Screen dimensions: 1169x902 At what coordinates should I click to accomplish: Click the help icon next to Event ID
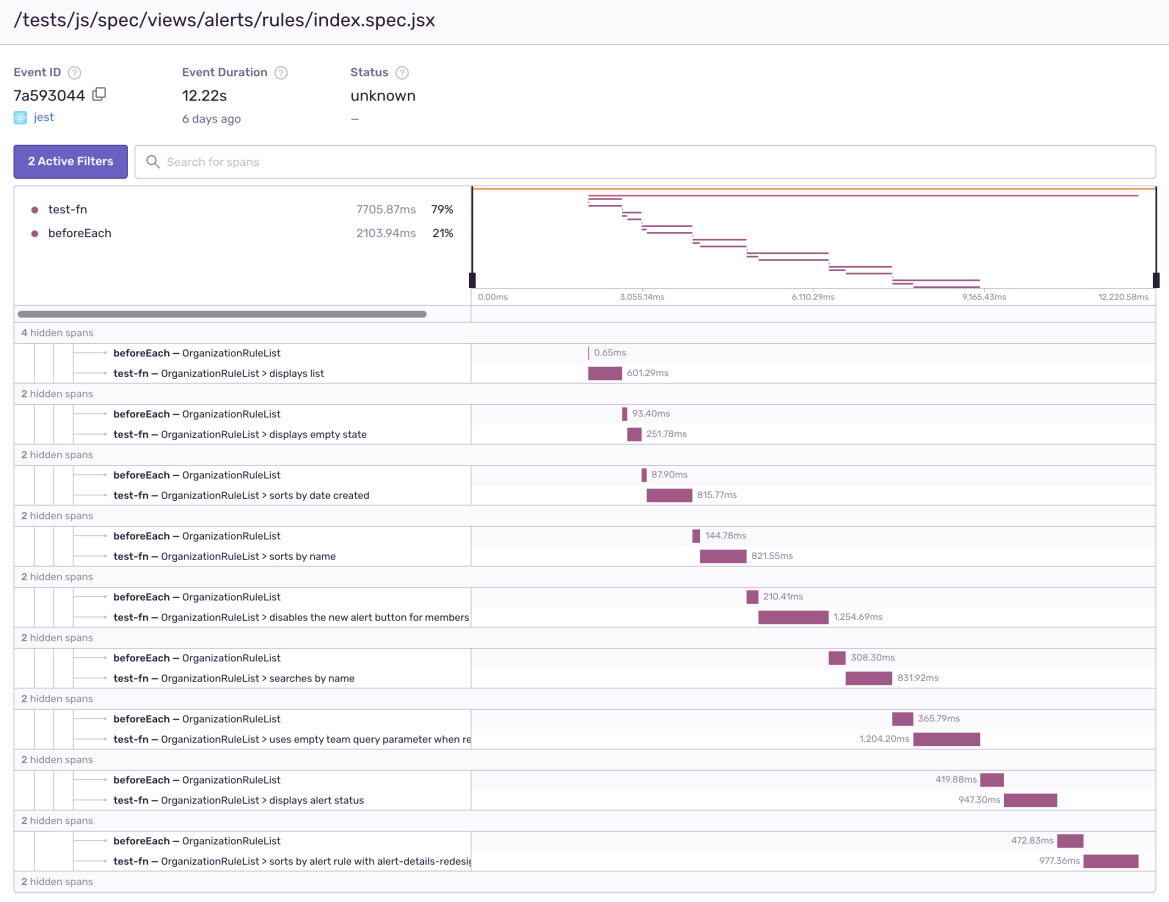pos(74,73)
